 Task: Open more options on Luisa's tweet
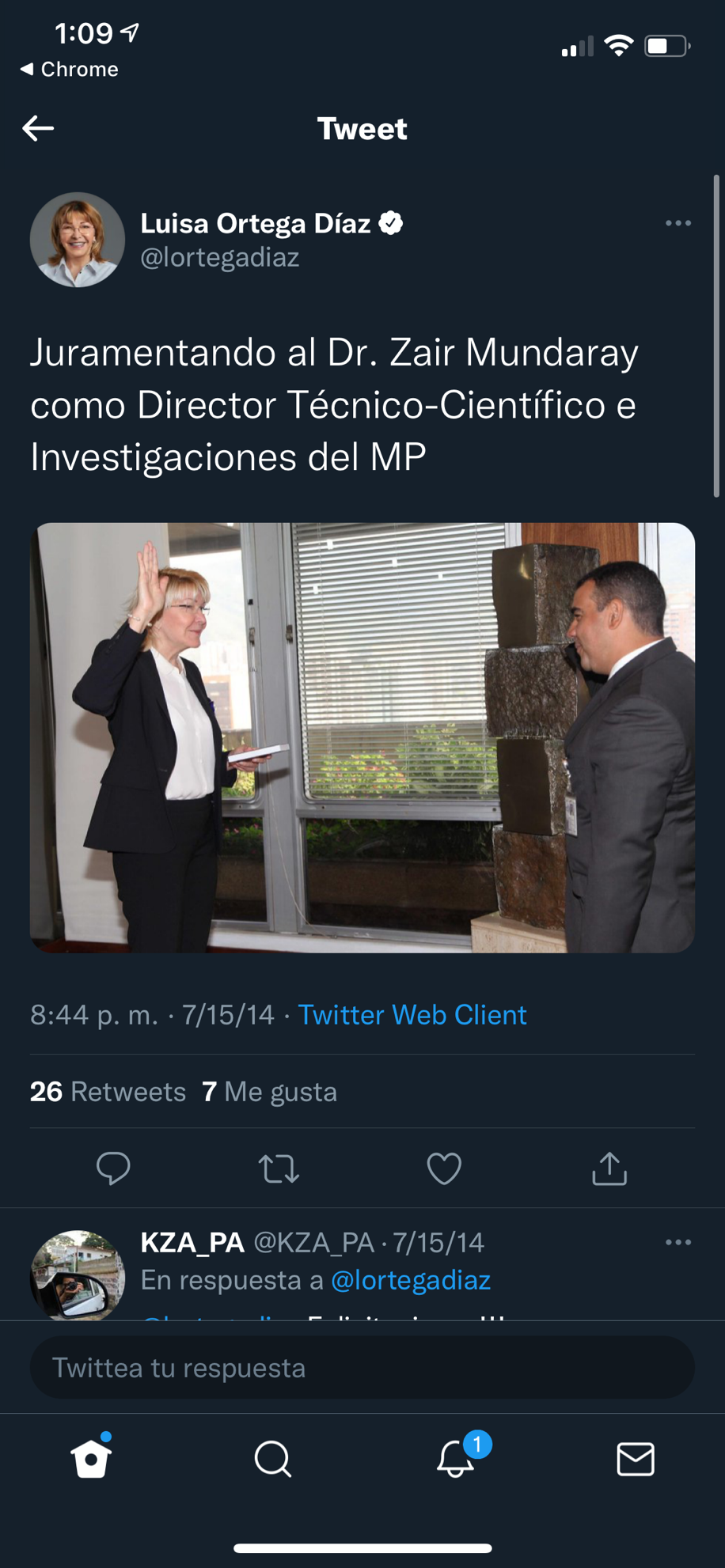click(x=678, y=223)
